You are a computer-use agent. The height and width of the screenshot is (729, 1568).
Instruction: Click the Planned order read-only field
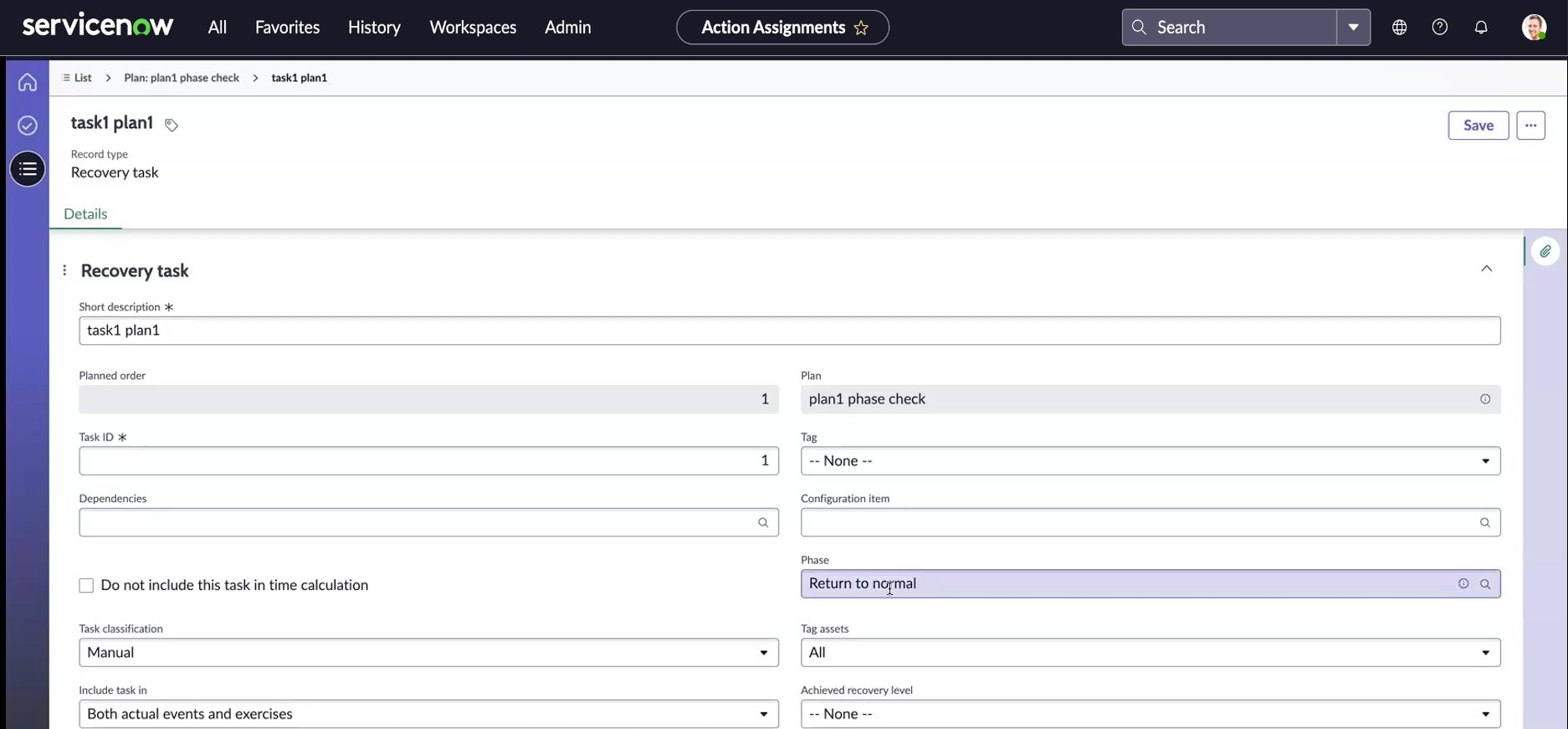(x=428, y=399)
